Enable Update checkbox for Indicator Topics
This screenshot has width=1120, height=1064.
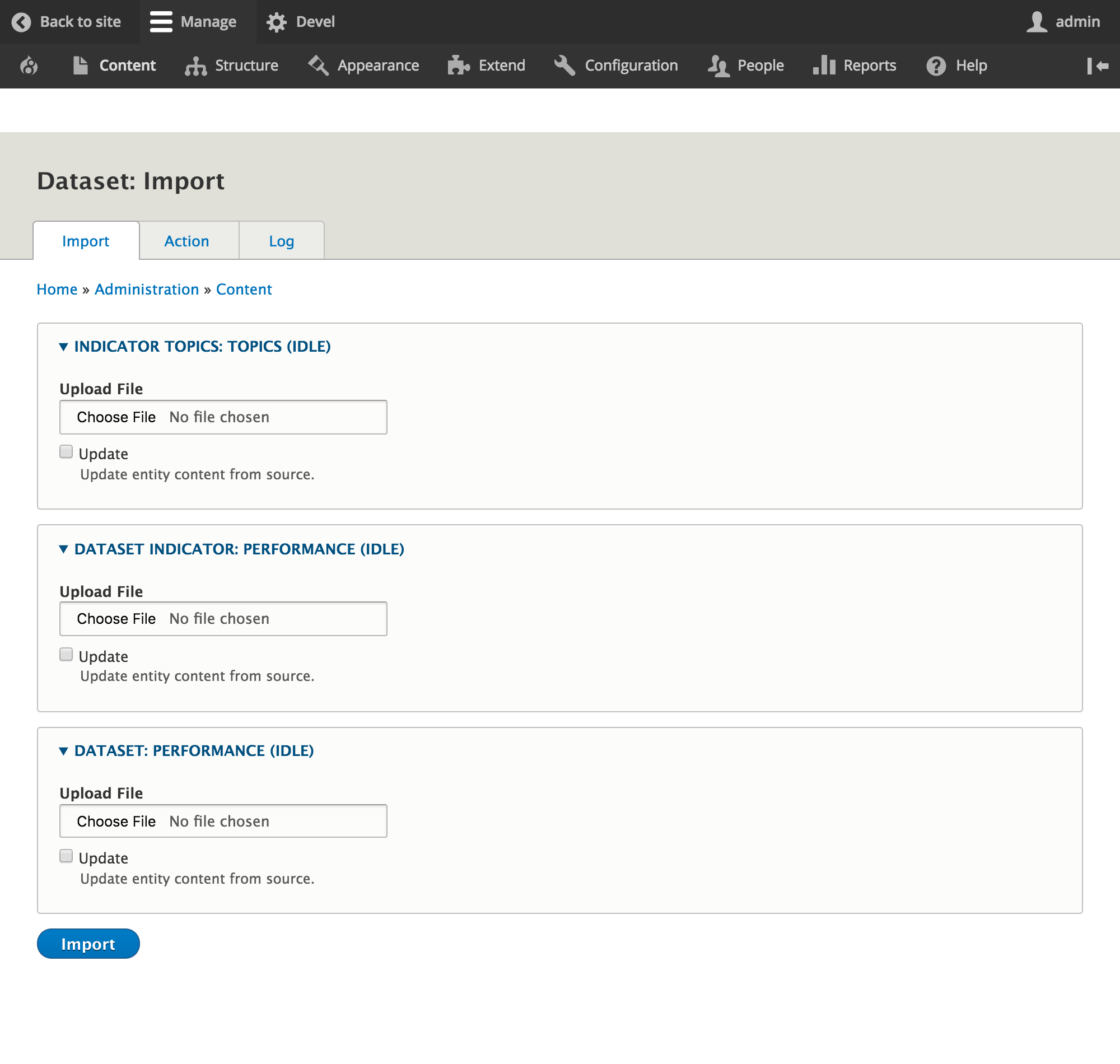(66, 452)
